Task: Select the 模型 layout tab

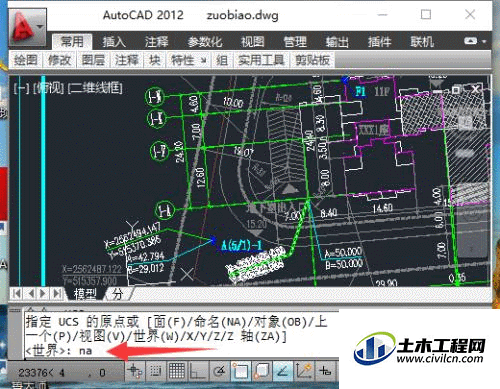Action: coord(85,294)
